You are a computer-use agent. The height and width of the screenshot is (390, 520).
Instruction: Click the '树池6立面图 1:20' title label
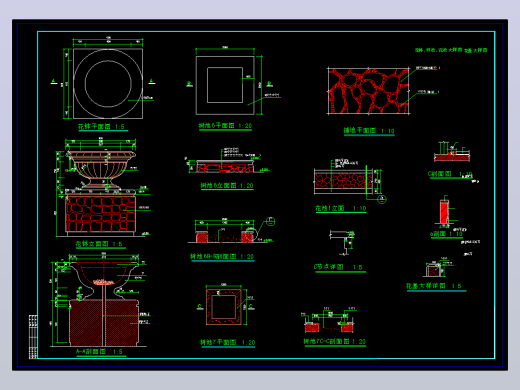point(227,185)
